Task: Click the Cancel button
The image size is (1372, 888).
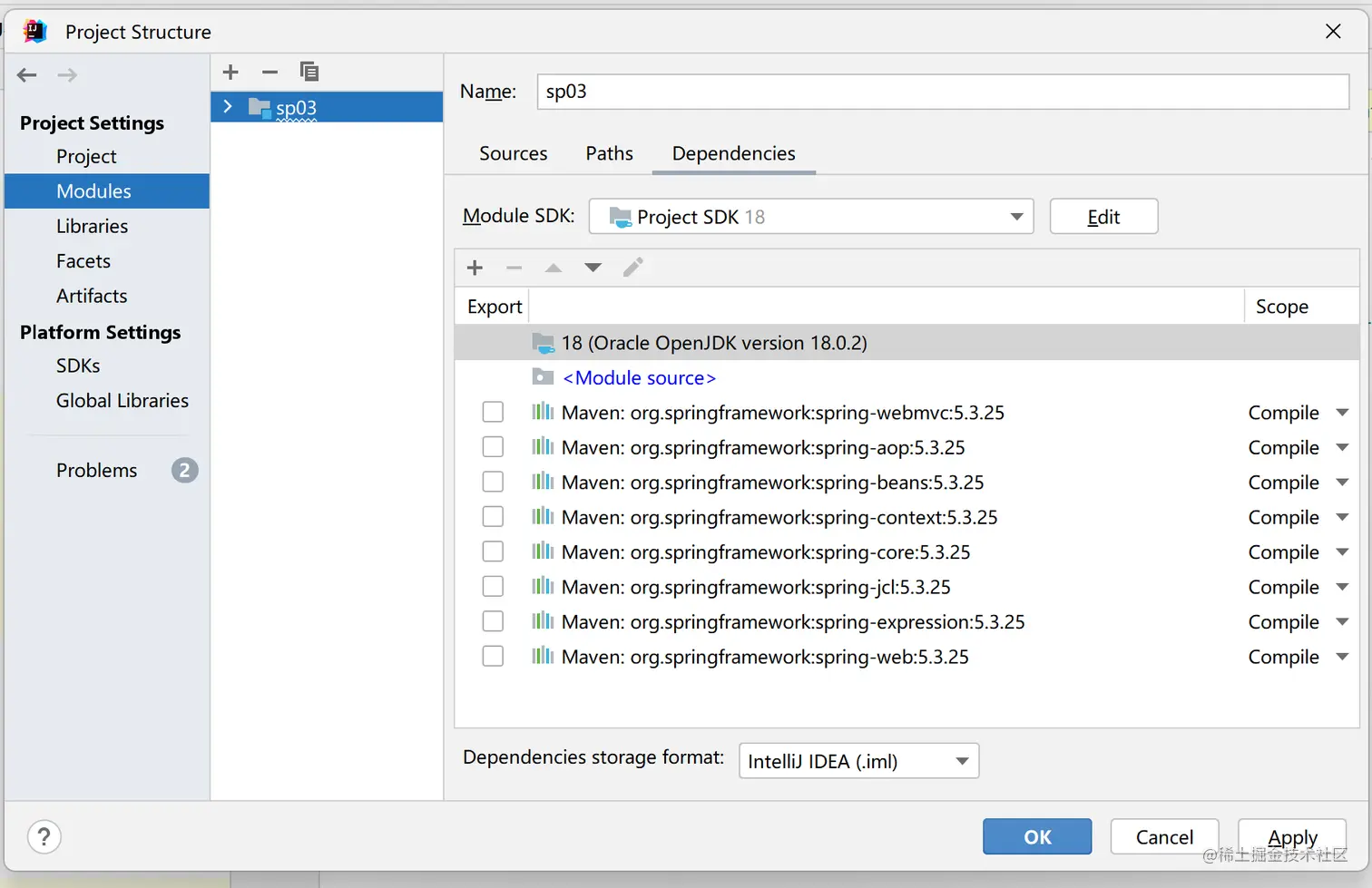Action: pos(1165,836)
